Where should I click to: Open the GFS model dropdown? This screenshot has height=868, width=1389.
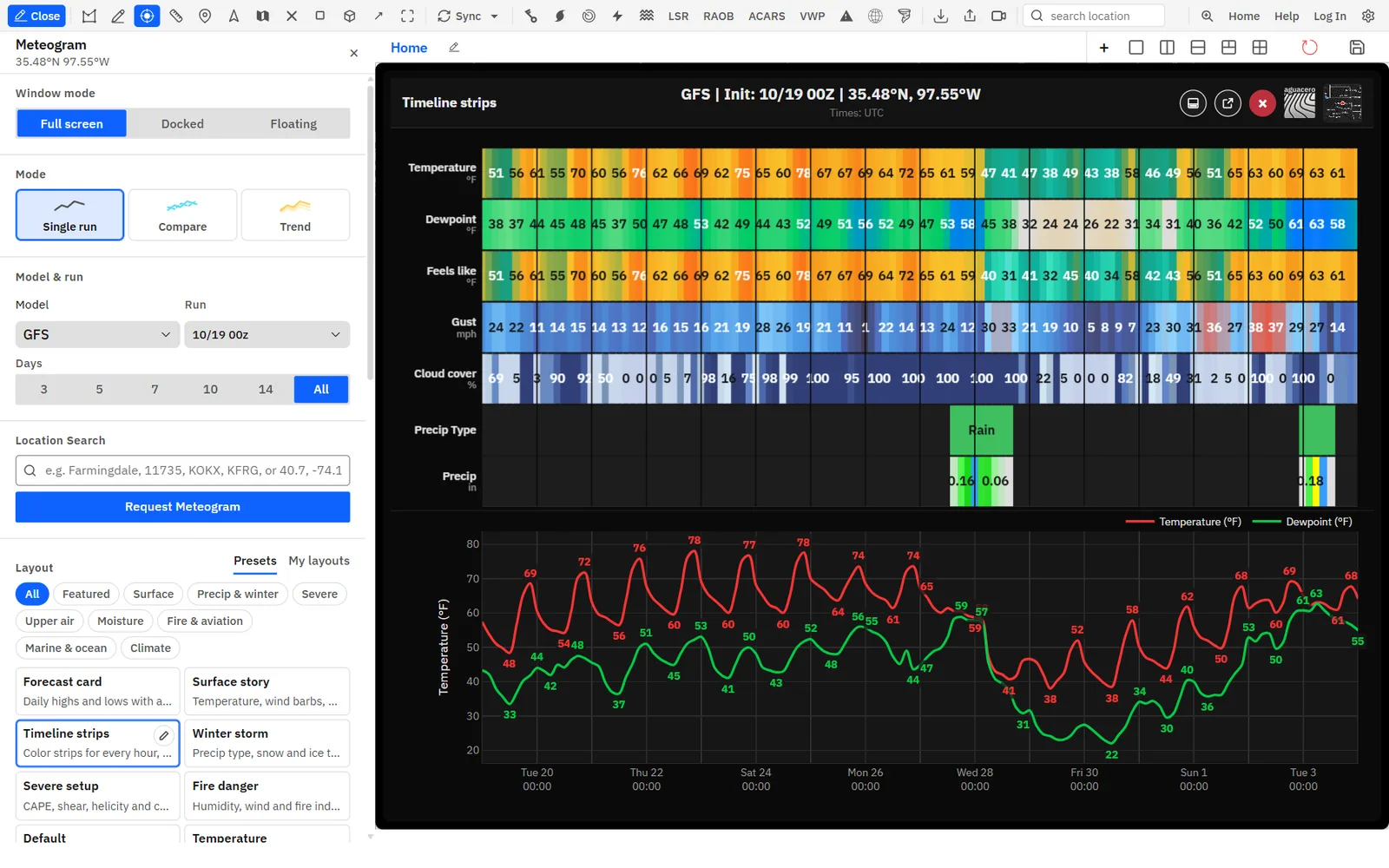[97, 334]
